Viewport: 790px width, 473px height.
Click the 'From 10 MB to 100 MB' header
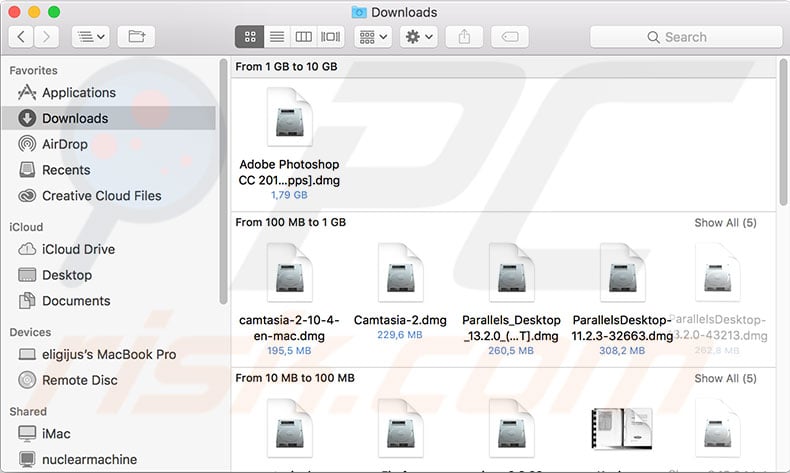pyautogui.click(x=295, y=378)
